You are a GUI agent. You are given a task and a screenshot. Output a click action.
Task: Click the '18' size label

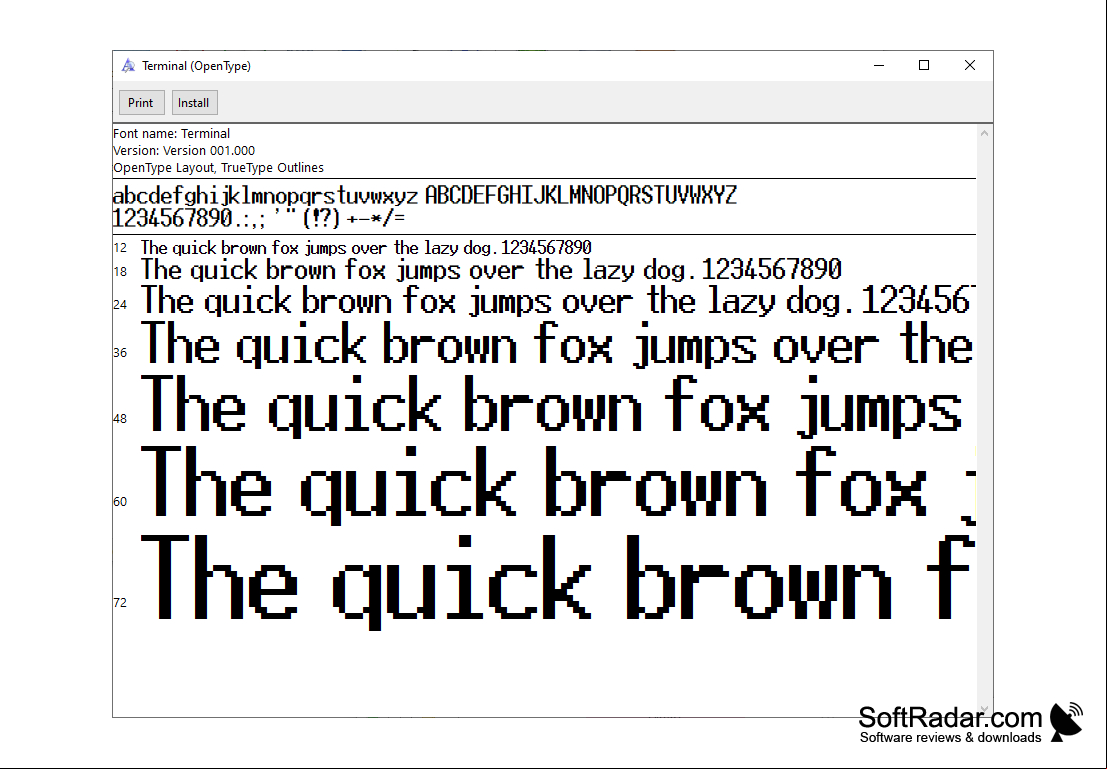(120, 271)
